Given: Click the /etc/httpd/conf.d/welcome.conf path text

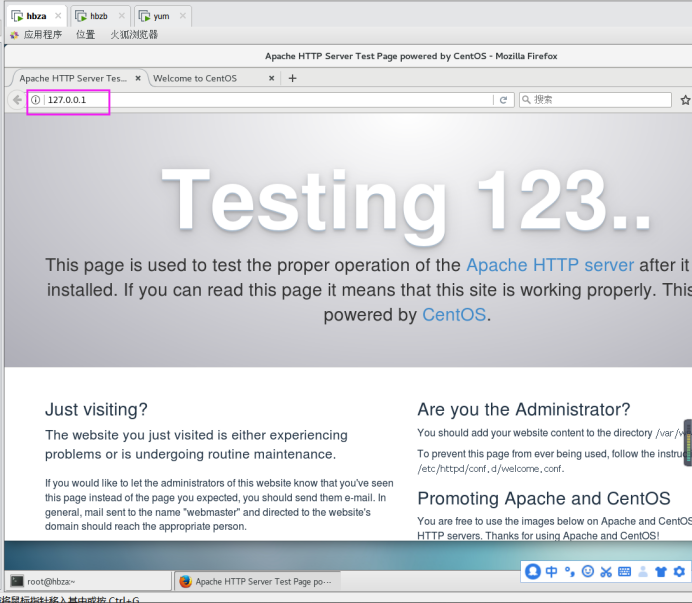Looking at the screenshot, I should pyautogui.click(x=491, y=469).
